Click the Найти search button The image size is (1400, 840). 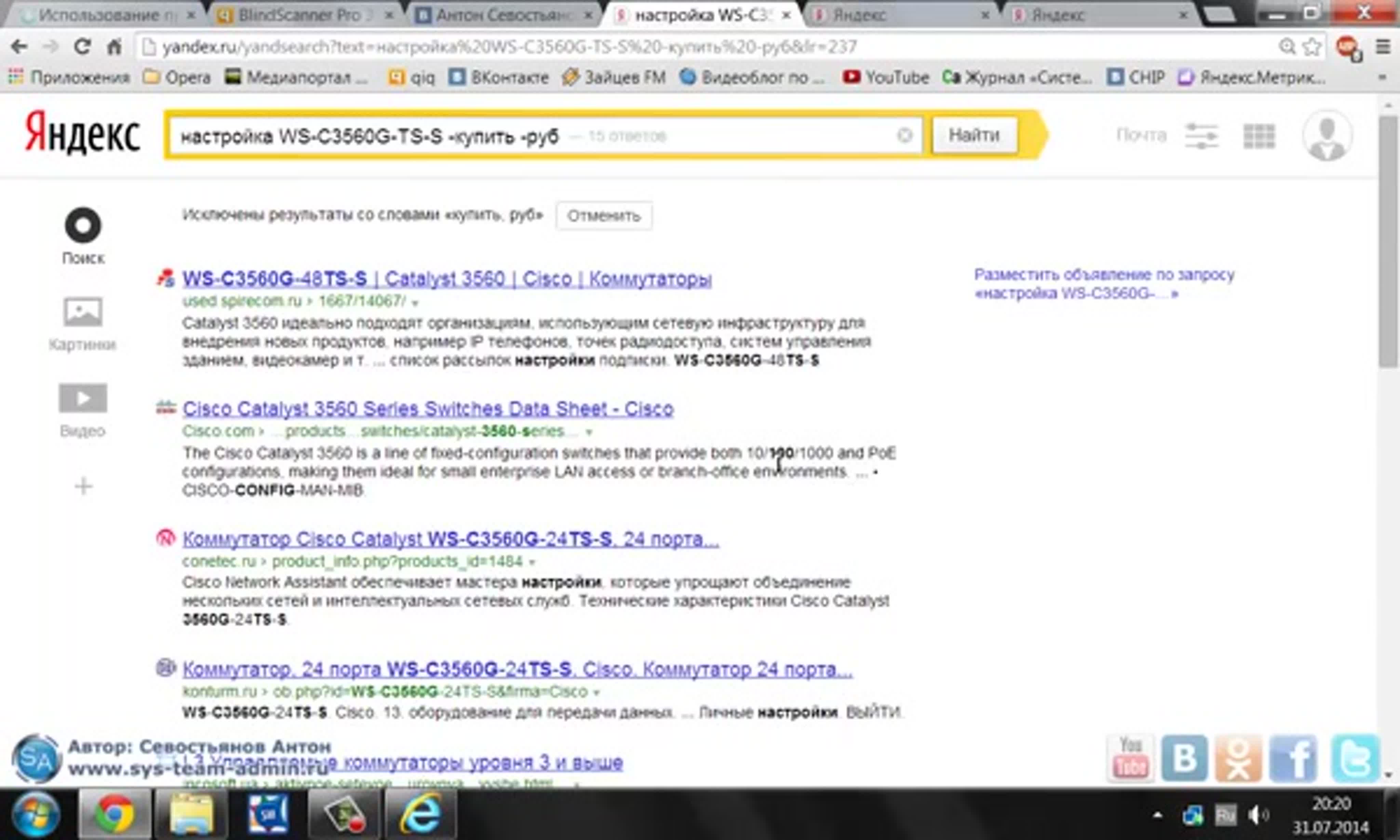[974, 135]
